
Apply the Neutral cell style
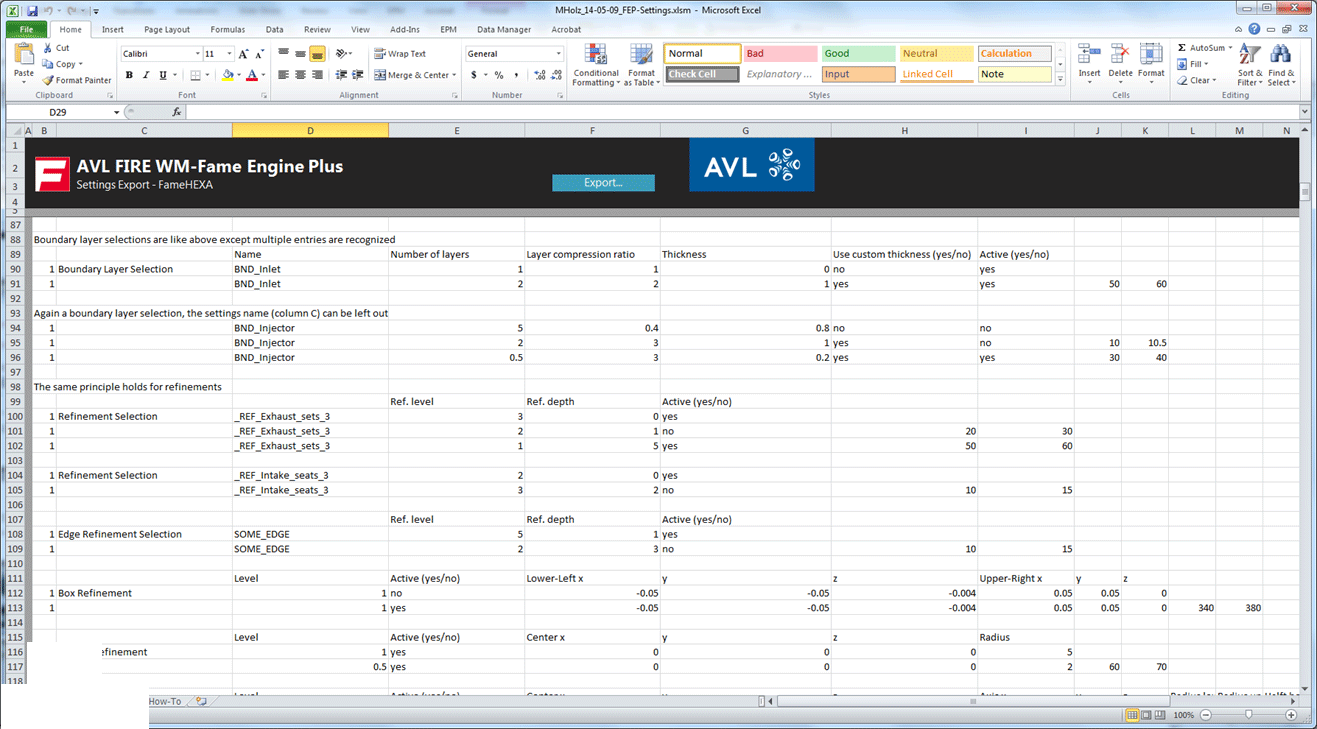click(x=936, y=54)
